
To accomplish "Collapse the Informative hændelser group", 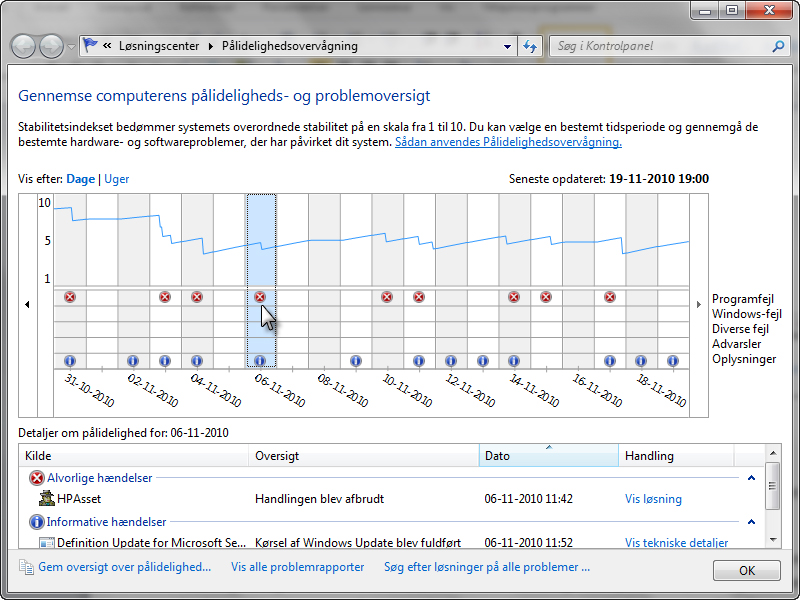I will click(x=751, y=522).
